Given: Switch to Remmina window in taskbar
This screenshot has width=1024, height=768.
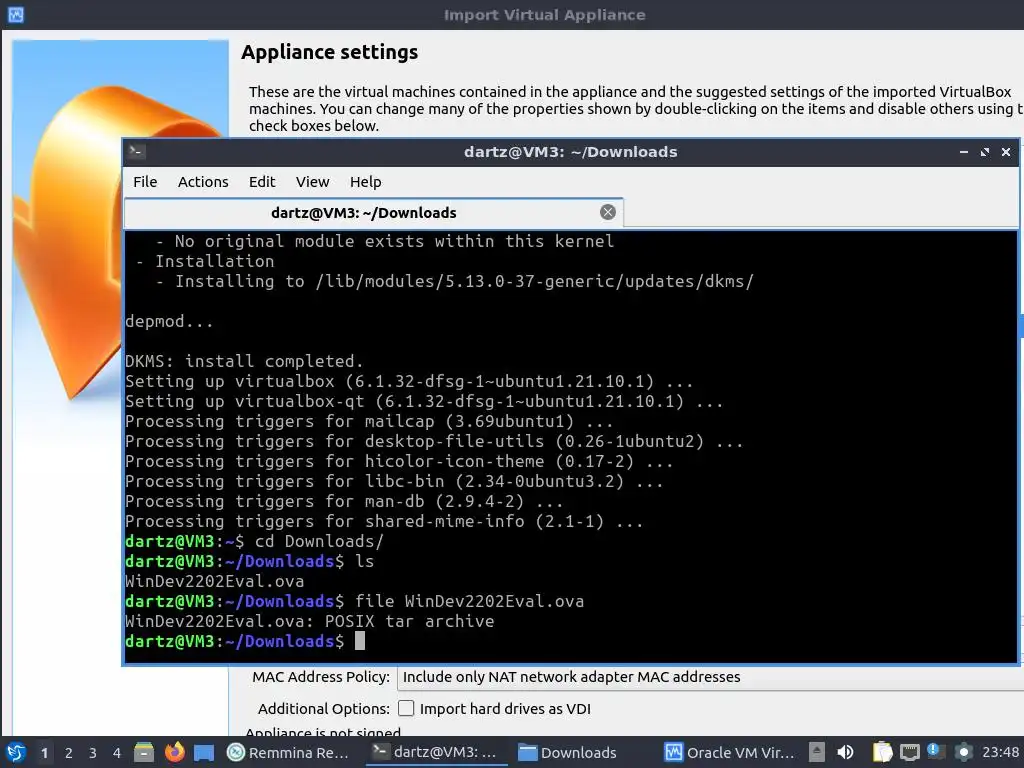Looking at the screenshot, I should 288,753.
